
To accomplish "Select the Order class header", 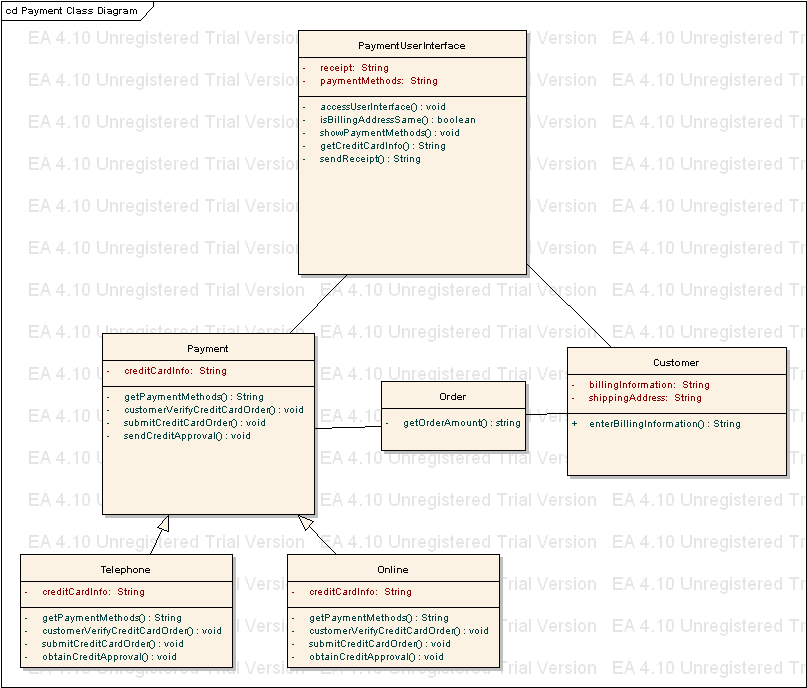I will pos(452,396).
